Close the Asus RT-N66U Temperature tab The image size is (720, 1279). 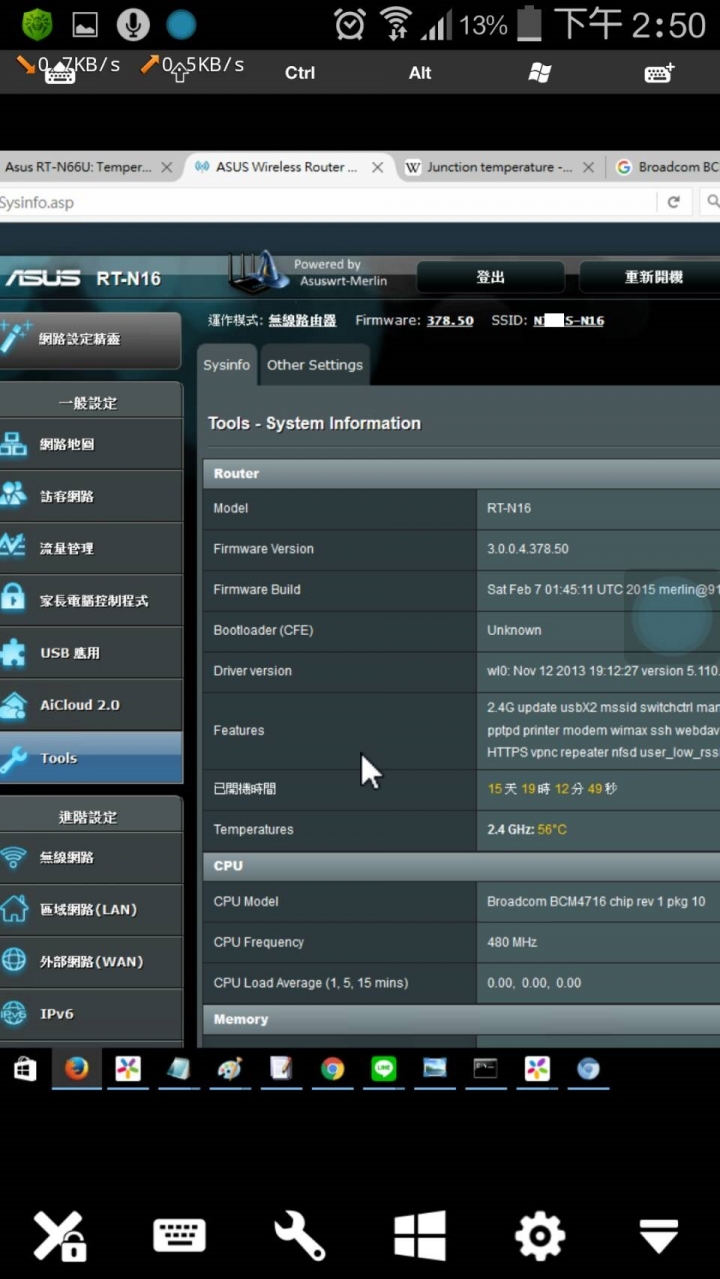pyautogui.click(x=167, y=167)
